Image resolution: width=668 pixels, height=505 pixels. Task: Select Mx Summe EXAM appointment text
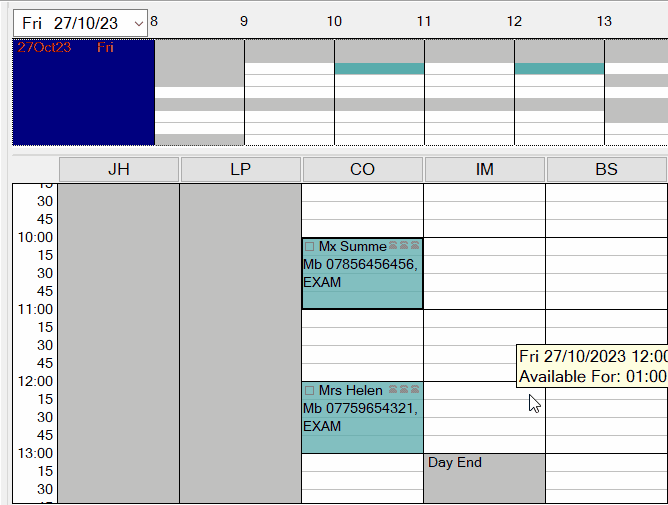[322, 282]
